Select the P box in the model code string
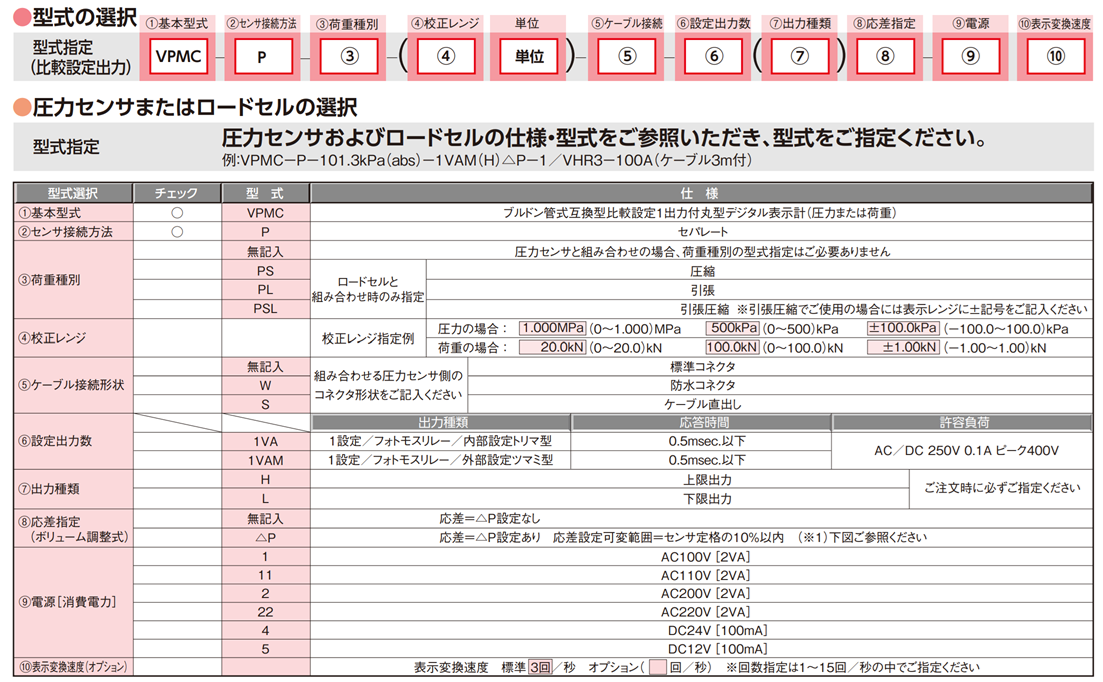 (262, 56)
